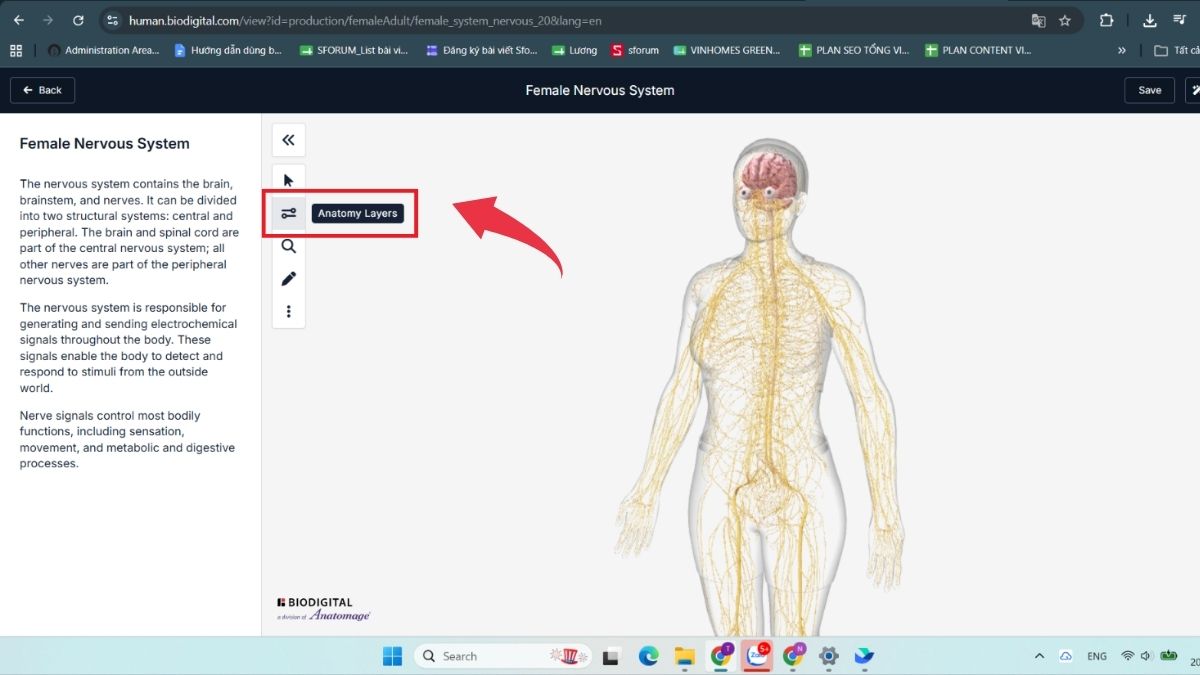Open the browser downloads icon
This screenshot has width=1200, height=675.
1150,20
